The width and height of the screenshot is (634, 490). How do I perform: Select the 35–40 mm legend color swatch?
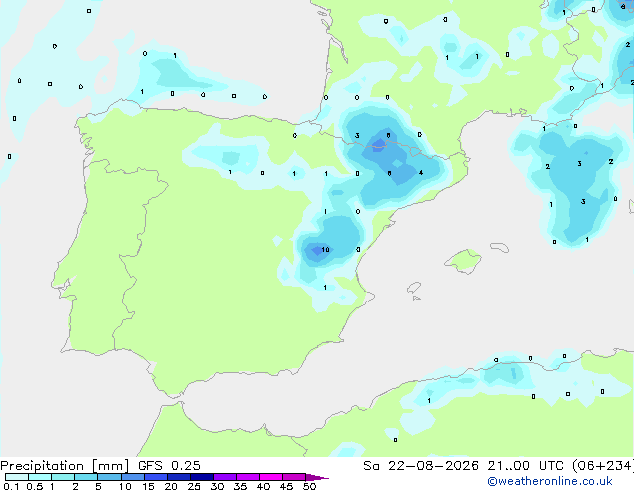247,477
